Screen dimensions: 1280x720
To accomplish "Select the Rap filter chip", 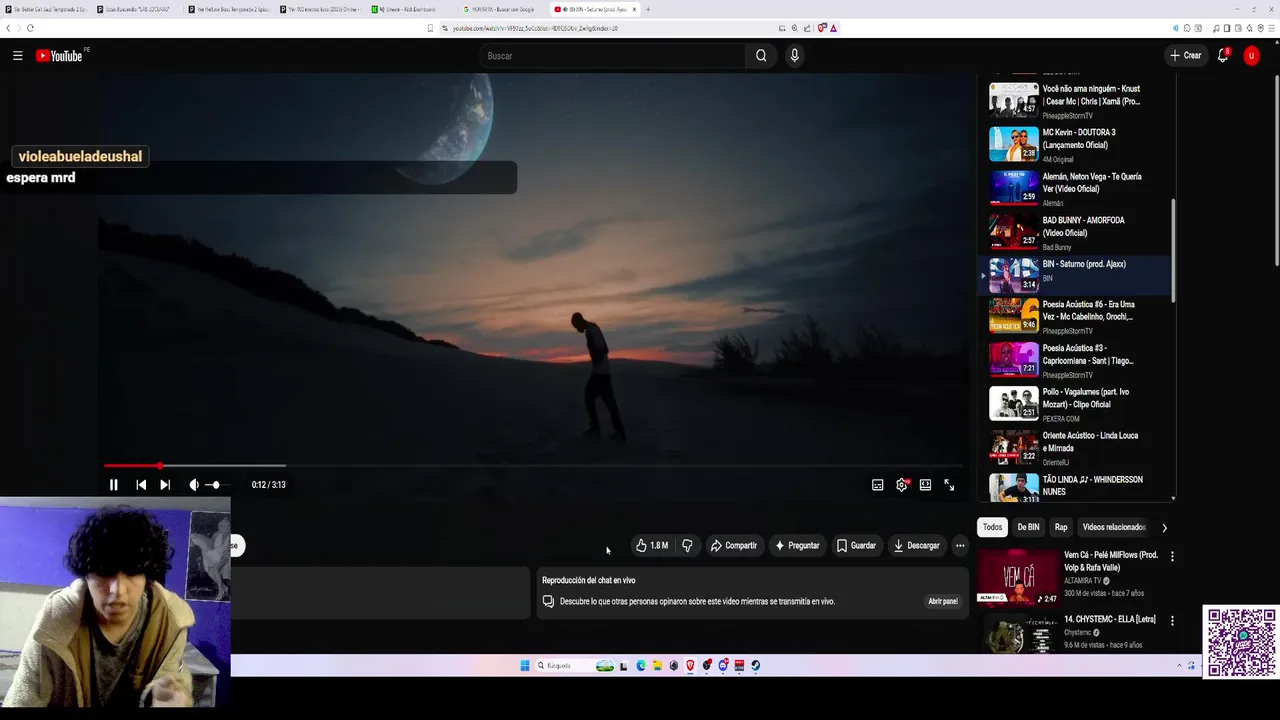I will point(1061,527).
